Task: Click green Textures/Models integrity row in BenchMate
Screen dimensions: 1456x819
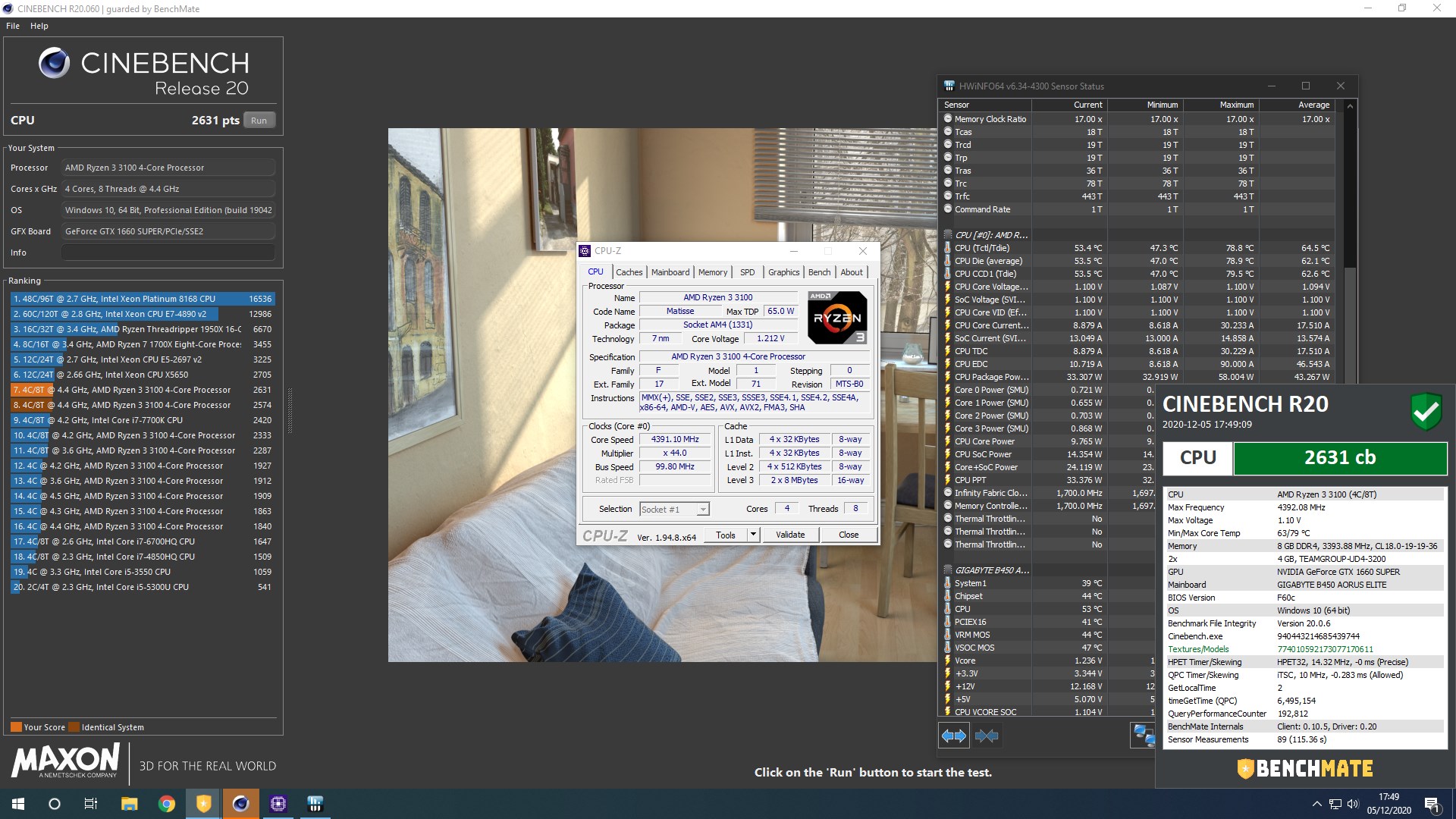Action: tap(1304, 649)
